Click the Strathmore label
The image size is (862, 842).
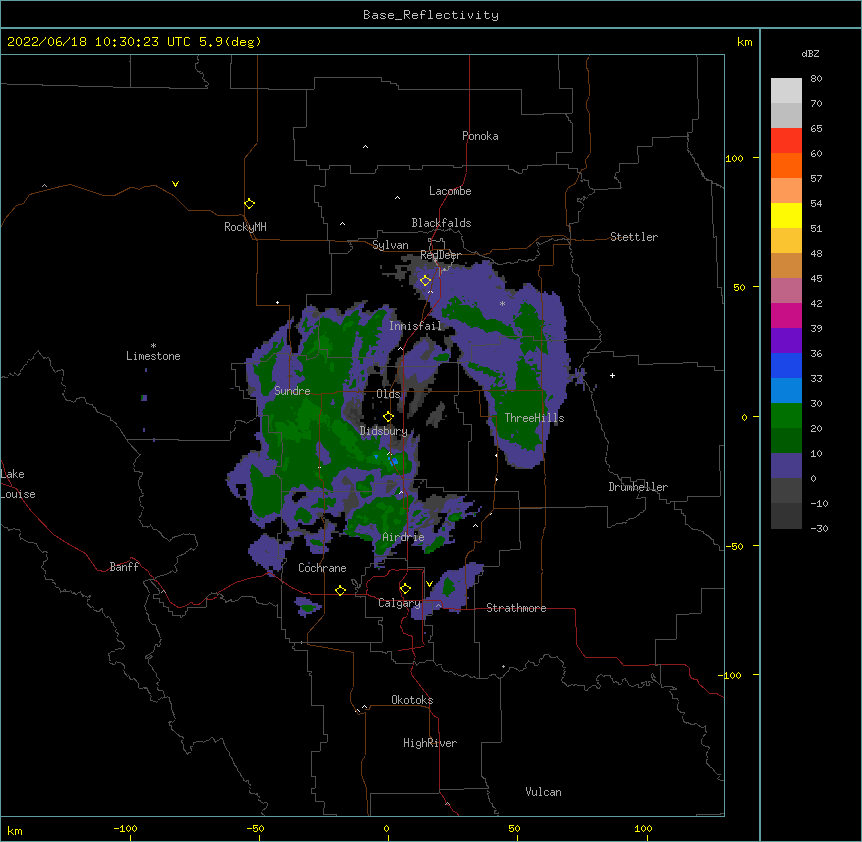[516, 608]
